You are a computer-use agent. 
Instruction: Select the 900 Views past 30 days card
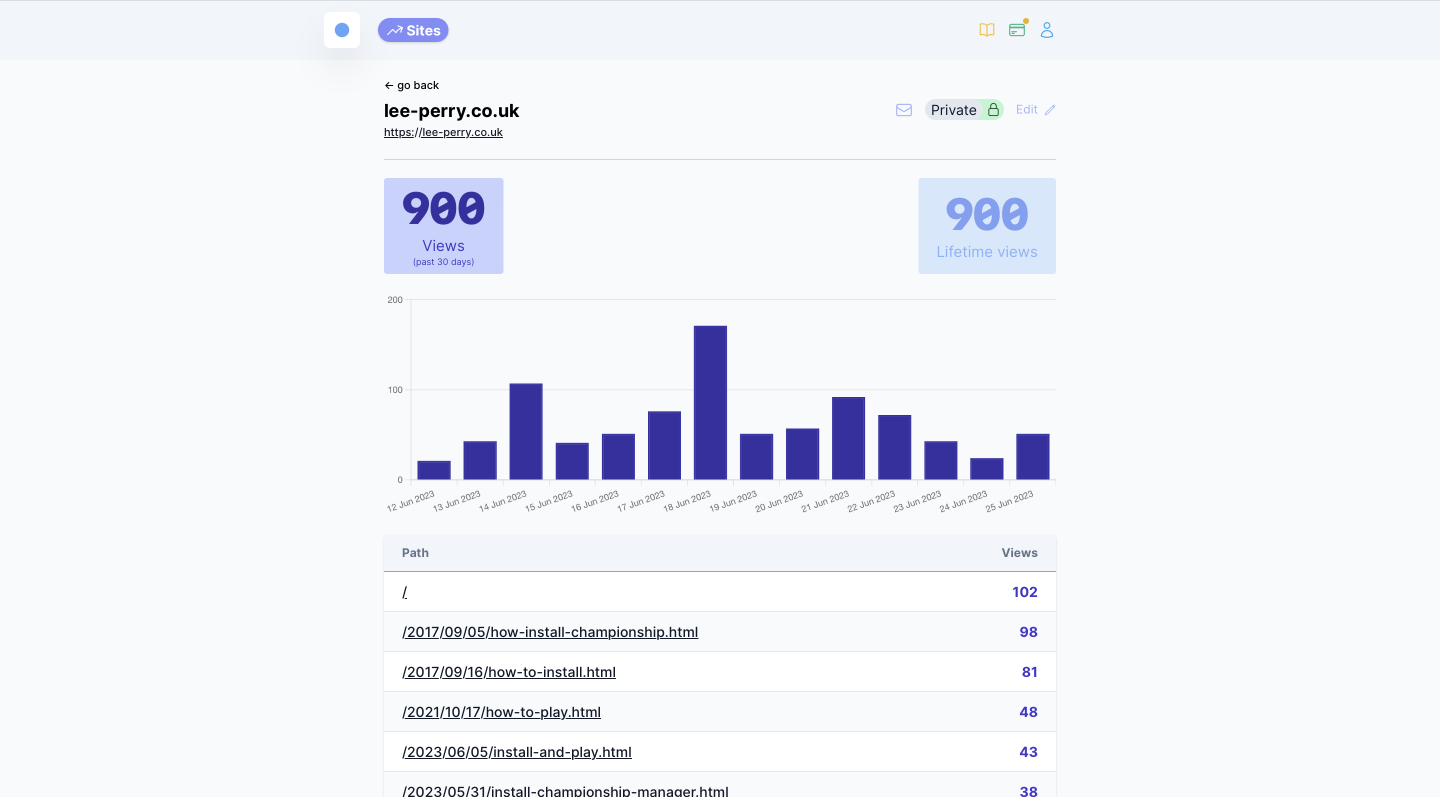tap(443, 226)
